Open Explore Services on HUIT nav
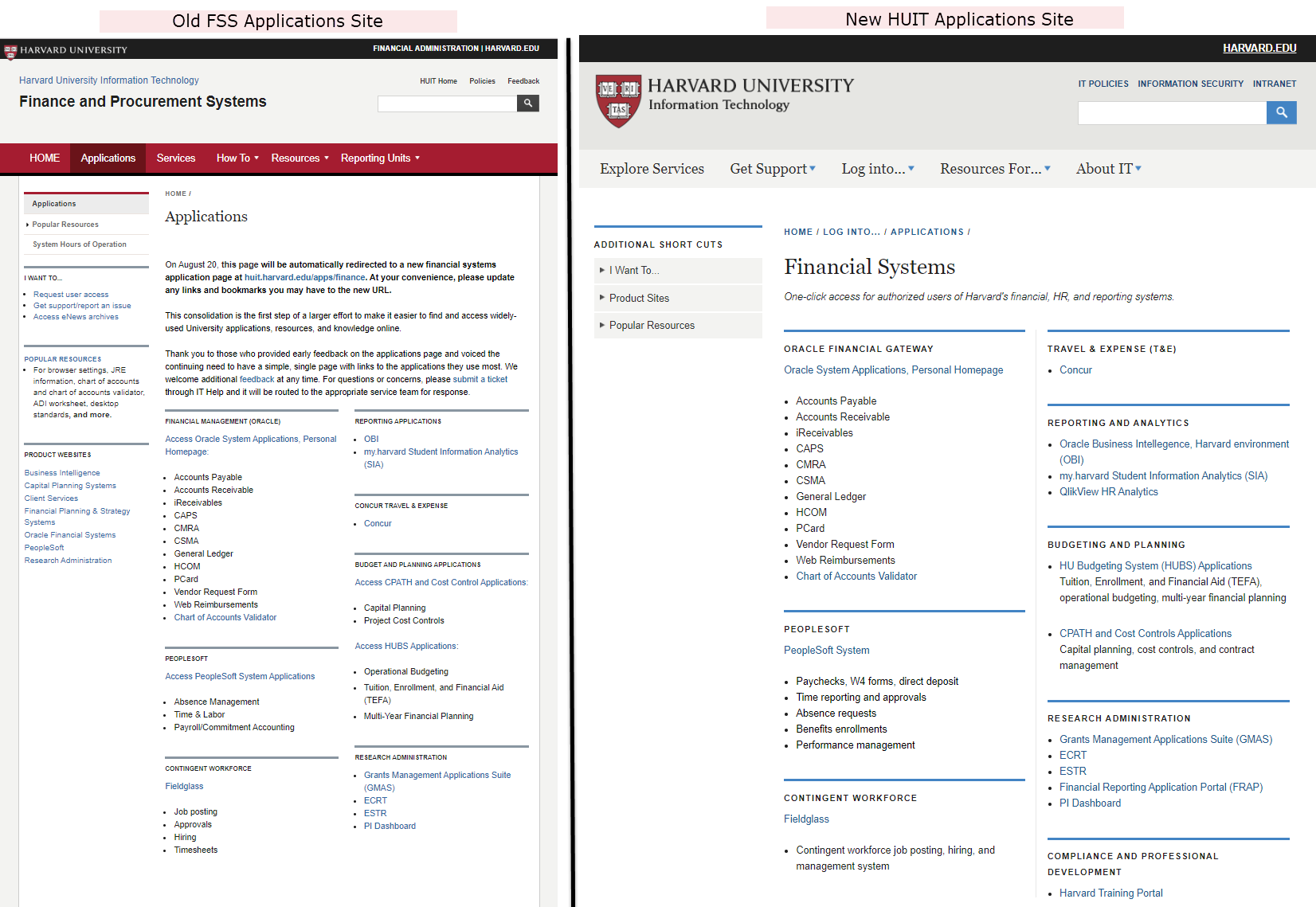The image size is (1316, 907). point(652,169)
